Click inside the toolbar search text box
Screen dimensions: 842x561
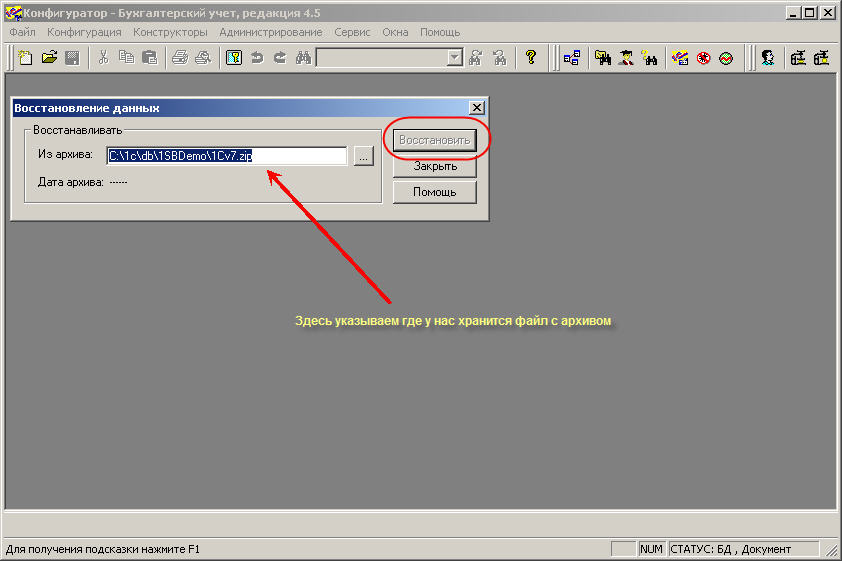pos(382,57)
